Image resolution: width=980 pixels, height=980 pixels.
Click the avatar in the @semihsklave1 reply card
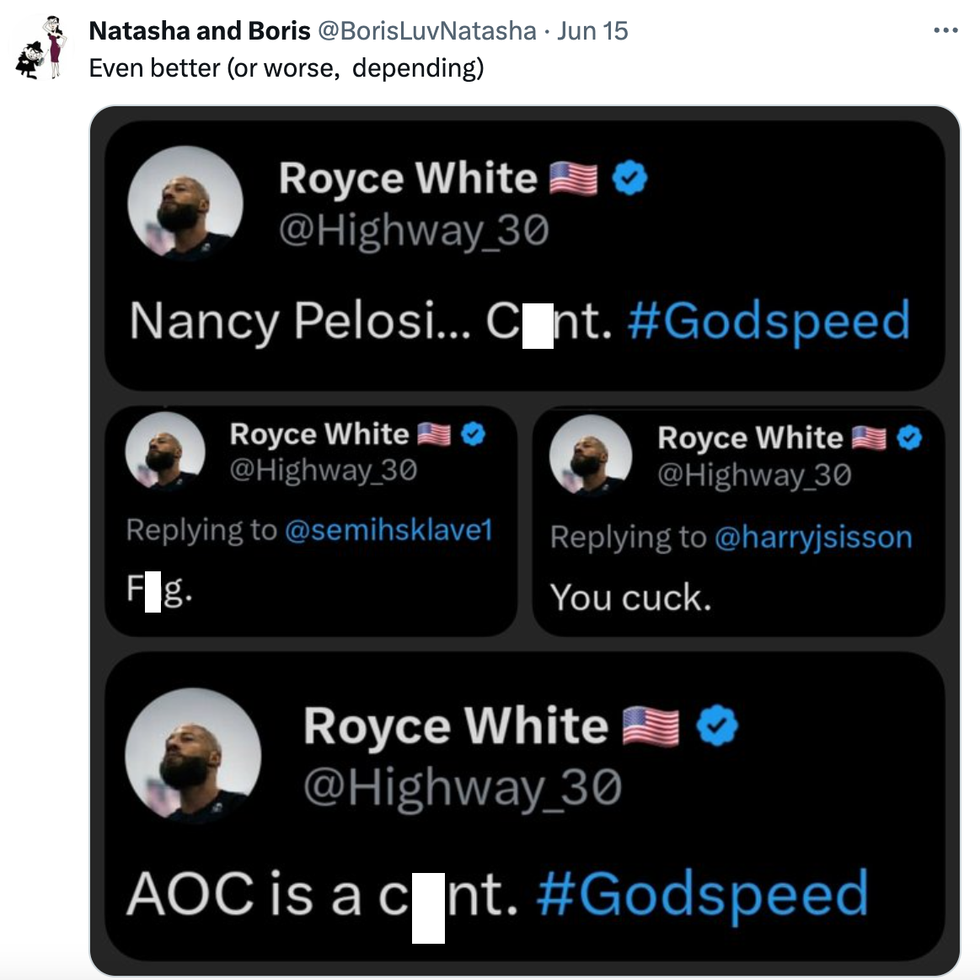[165, 451]
